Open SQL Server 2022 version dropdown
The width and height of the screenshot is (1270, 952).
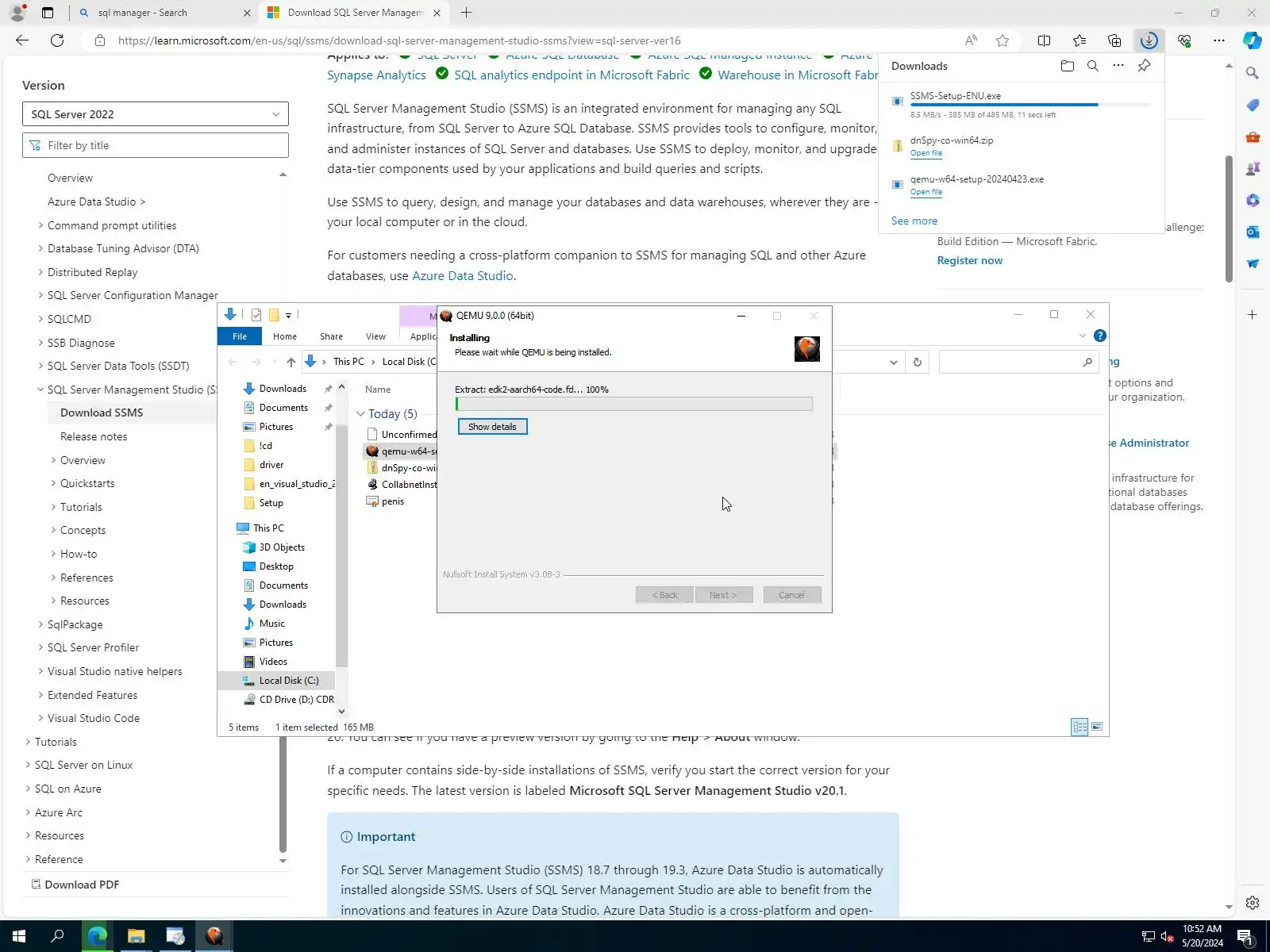point(156,114)
